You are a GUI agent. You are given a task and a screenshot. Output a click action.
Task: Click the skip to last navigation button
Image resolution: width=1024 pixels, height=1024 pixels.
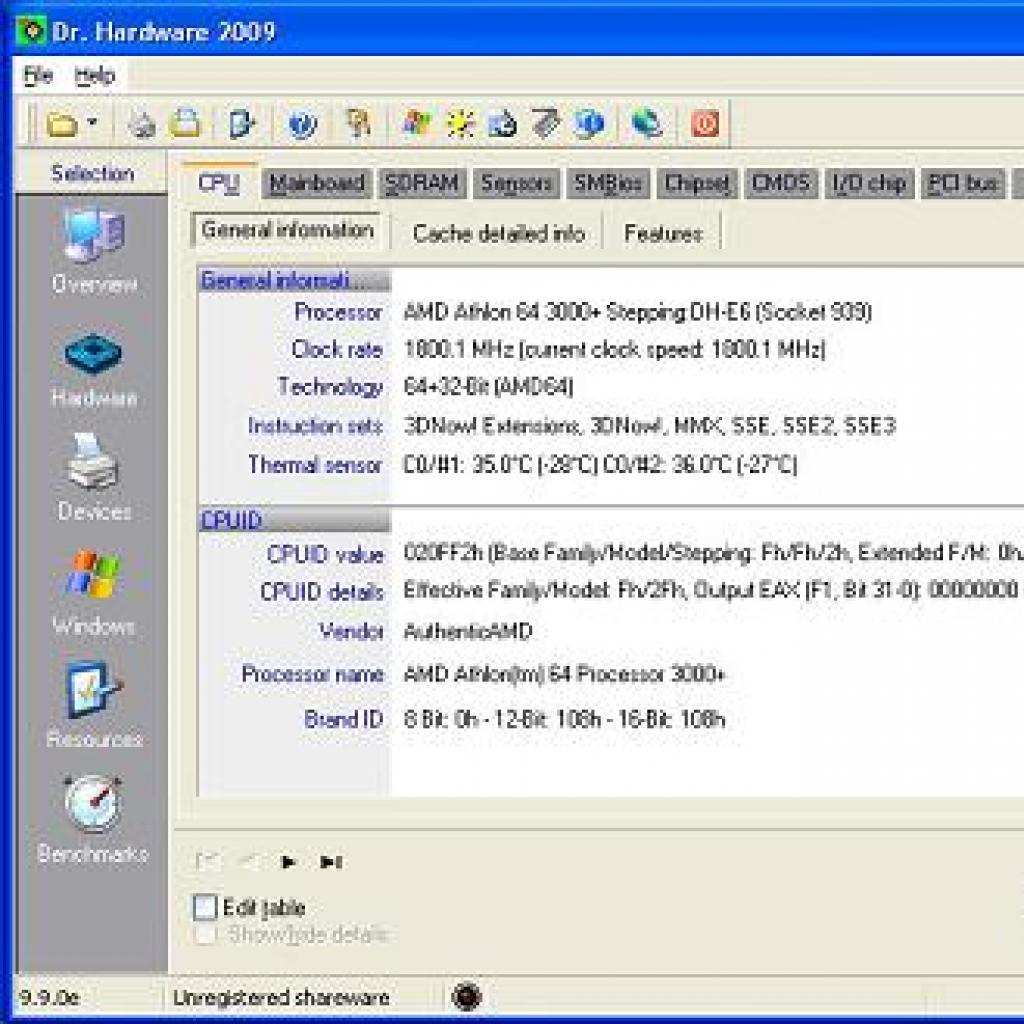click(x=331, y=862)
